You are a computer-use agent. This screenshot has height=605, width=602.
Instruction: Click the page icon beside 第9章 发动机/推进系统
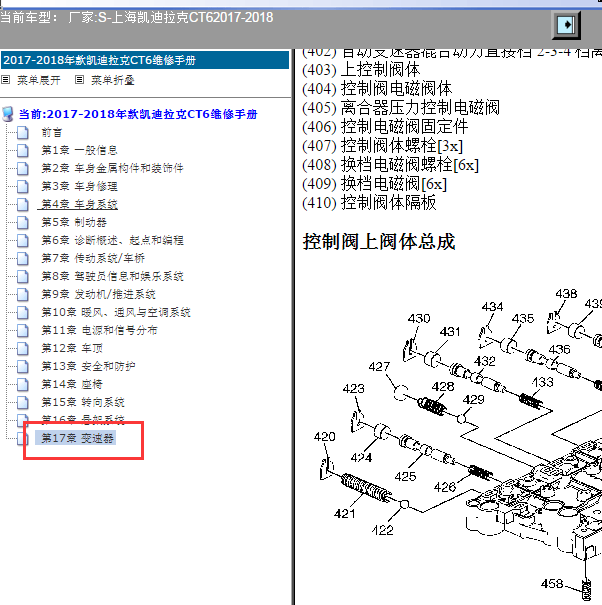(x=23, y=294)
